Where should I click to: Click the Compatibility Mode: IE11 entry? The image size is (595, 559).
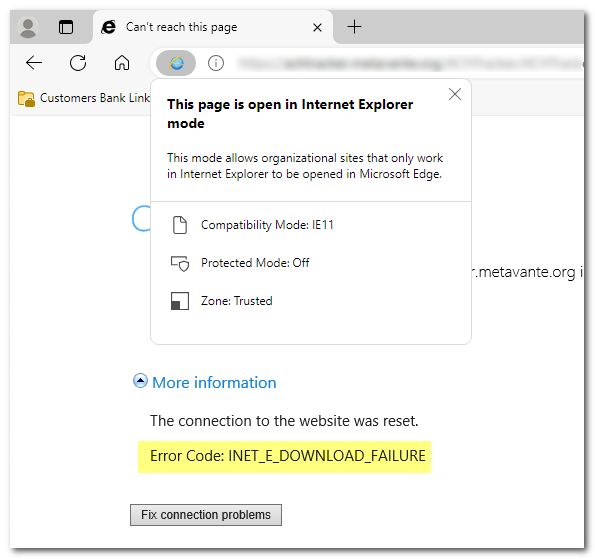click(267, 225)
